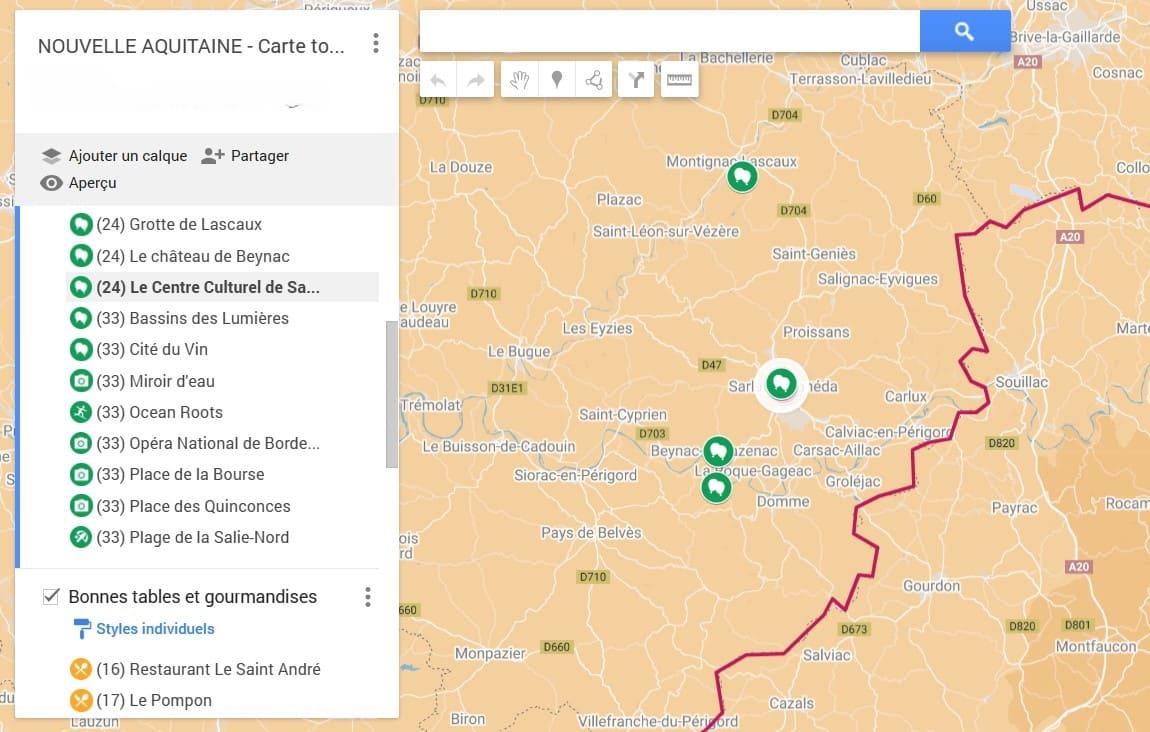Click the Bonnes tables et gourmandises layer title
This screenshot has height=732, width=1150.
click(x=192, y=597)
